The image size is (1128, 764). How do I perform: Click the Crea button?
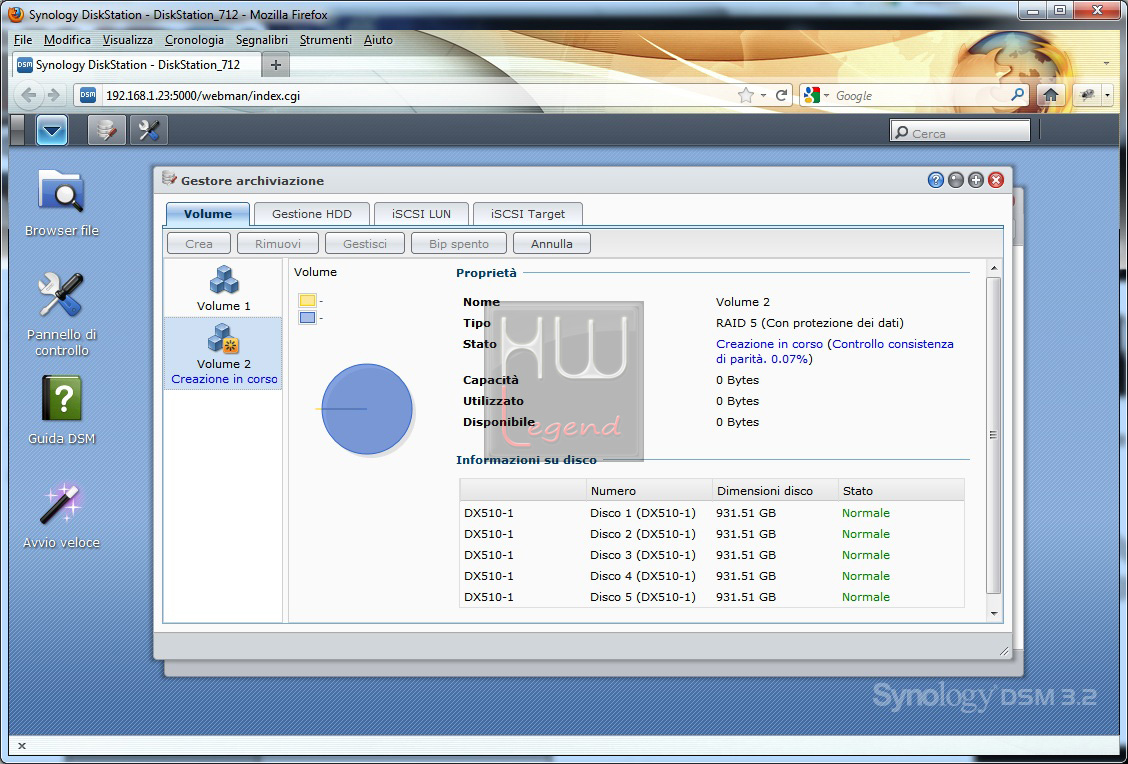click(x=199, y=244)
